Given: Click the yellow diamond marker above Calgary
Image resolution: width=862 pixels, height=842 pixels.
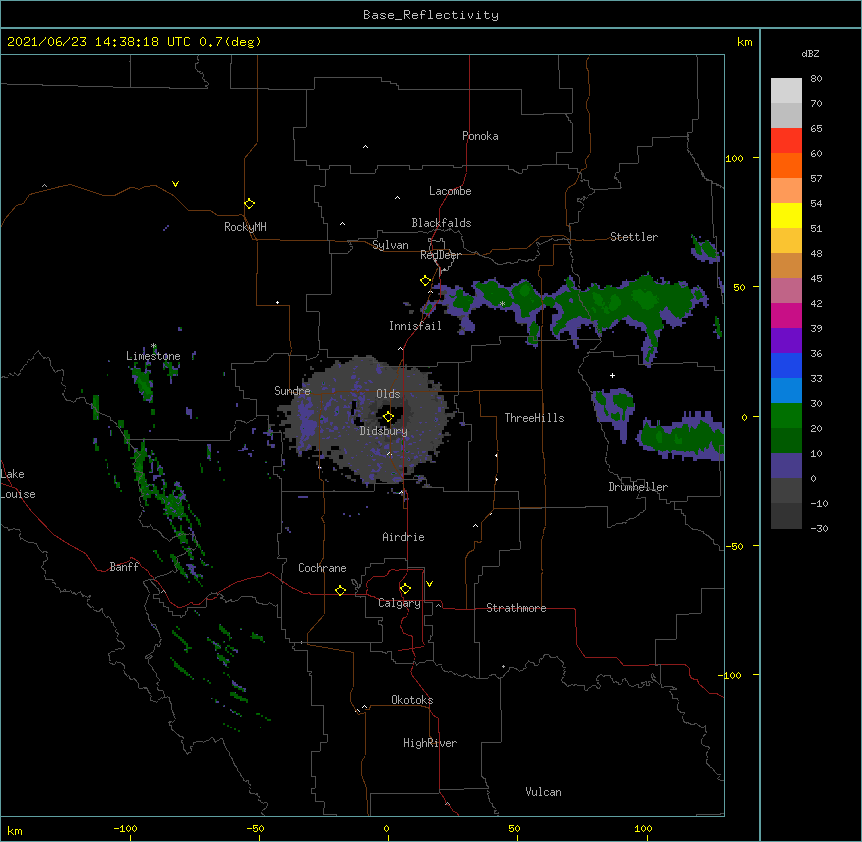Looking at the screenshot, I should (405, 589).
